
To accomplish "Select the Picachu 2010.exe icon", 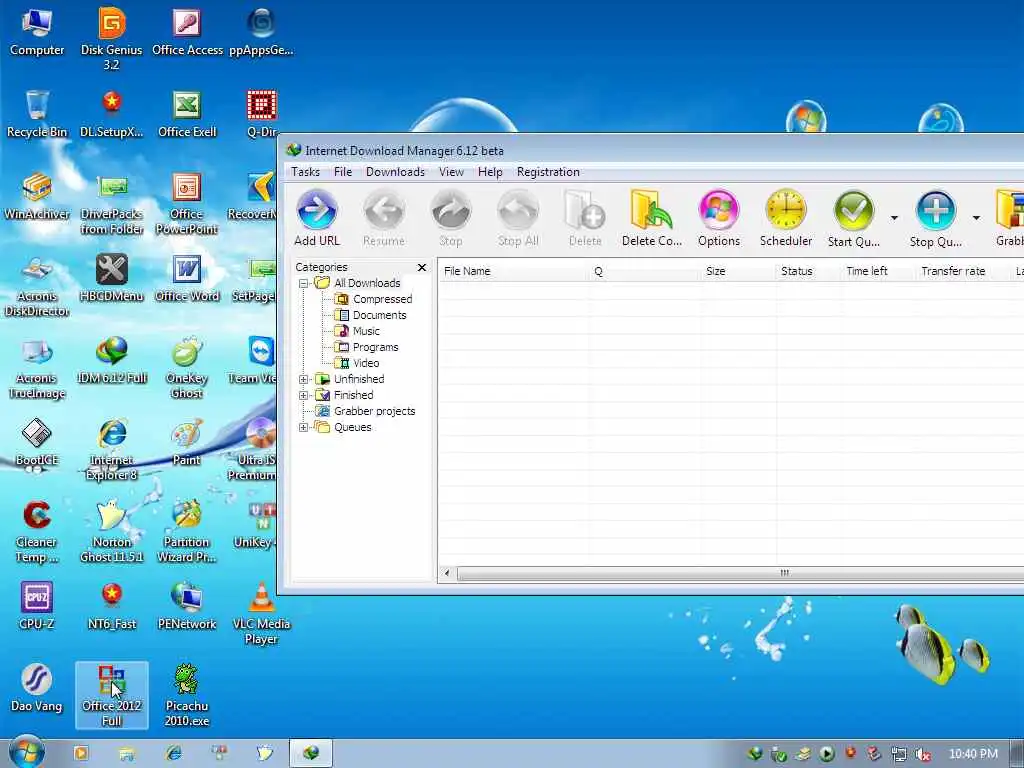I will (x=187, y=695).
